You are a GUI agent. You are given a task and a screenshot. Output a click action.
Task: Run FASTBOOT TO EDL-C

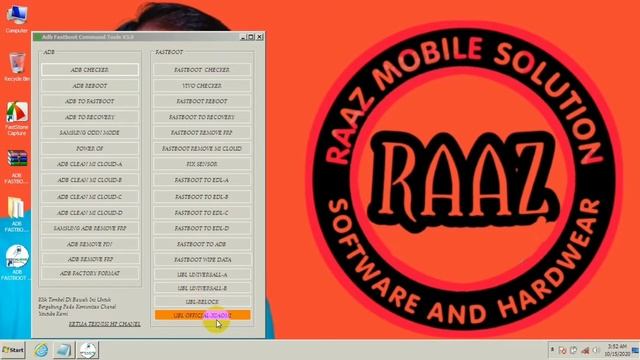(x=202, y=213)
